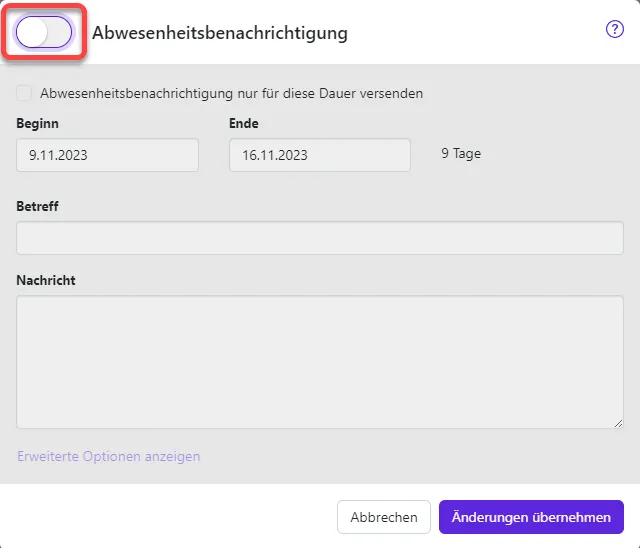Click the Ende label
Screen dimensions: 640x548
point(244,123)
